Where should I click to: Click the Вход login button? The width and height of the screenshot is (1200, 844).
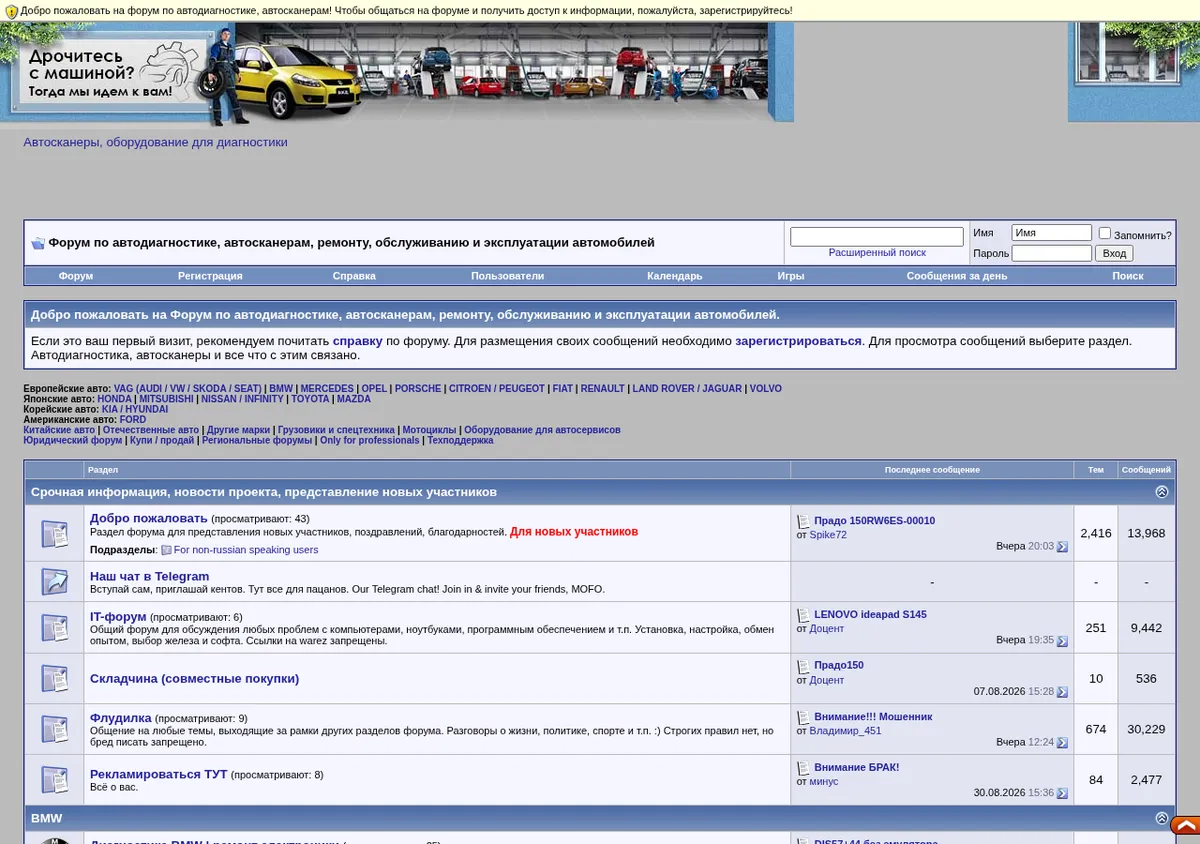click(x=1114, y=254)
